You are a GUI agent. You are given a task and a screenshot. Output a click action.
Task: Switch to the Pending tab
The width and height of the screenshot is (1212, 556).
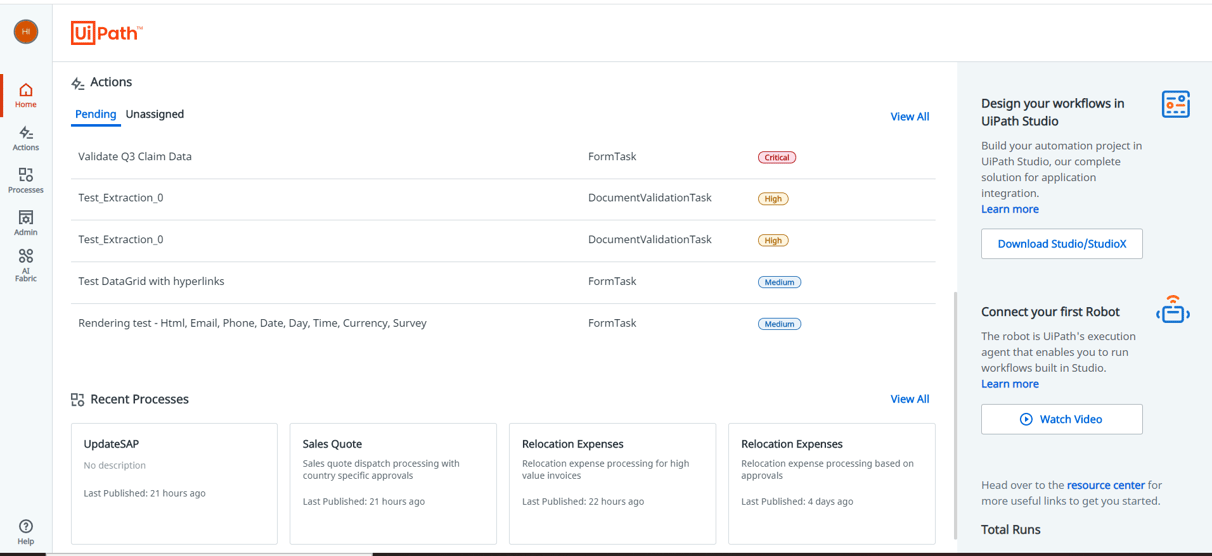(x=96, y=115)
